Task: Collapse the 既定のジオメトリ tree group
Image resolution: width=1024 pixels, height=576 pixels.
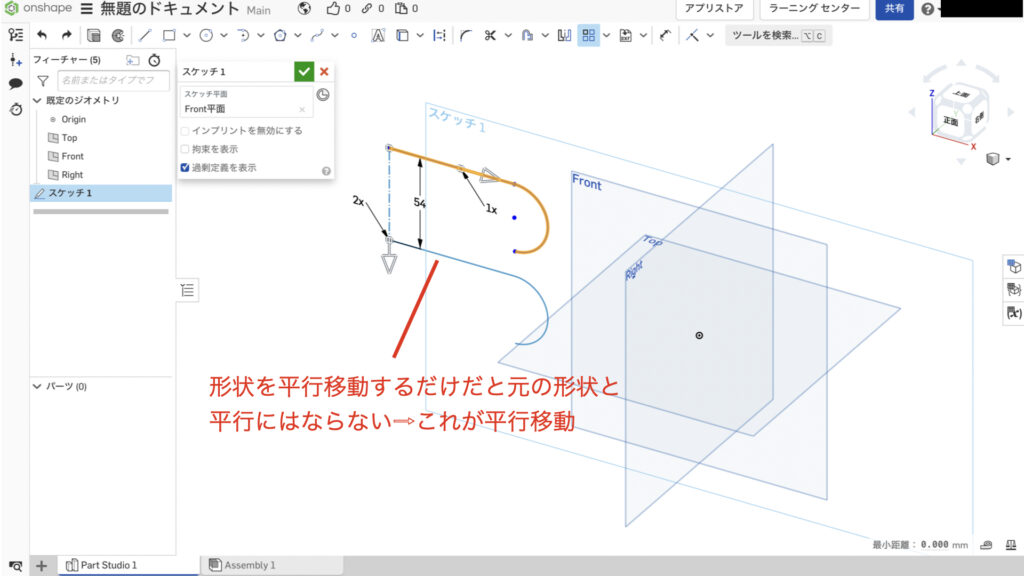Action: point(37,101)
